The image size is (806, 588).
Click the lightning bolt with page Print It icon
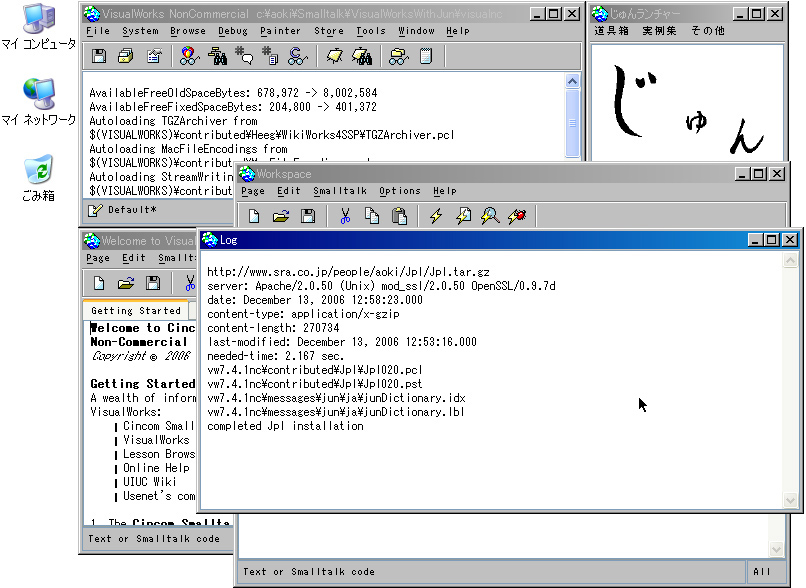[463, 216]
